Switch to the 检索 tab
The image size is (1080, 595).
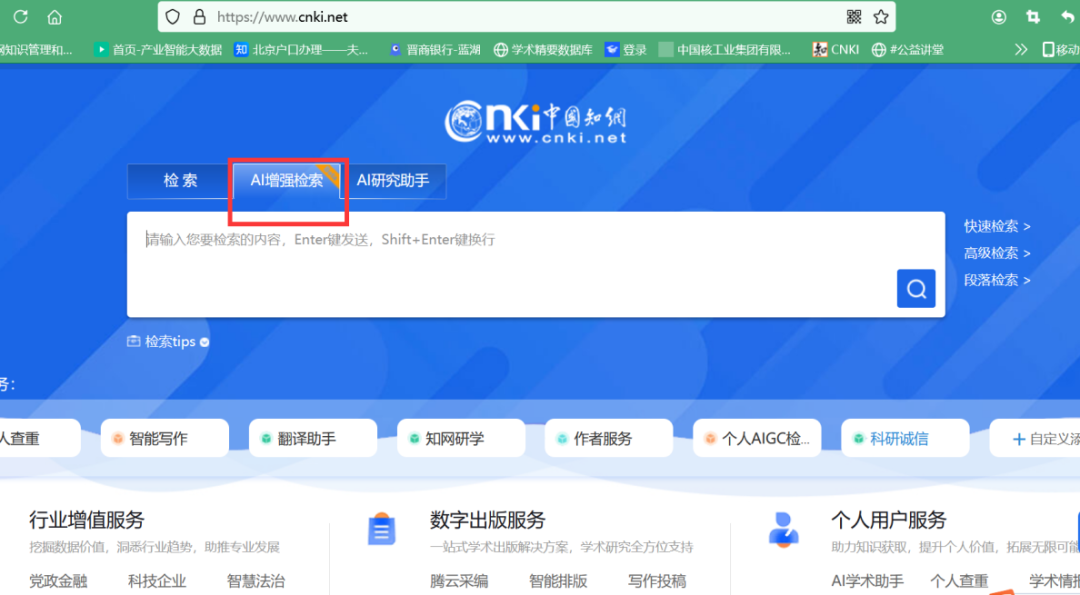click(180, 180)
